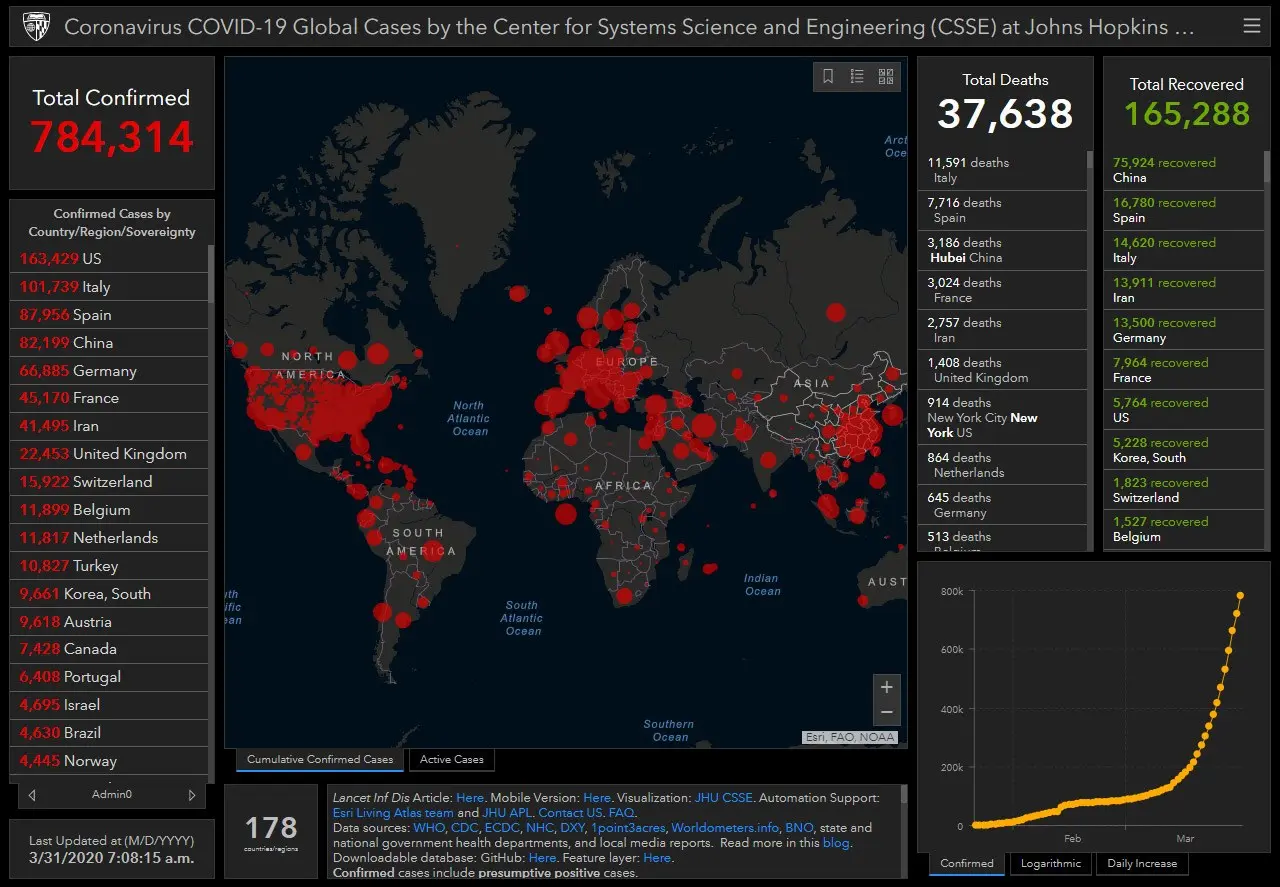Screen dimensions: 1280x887
Task: Open the JHU CSSE visualization link
Action: 725,798
